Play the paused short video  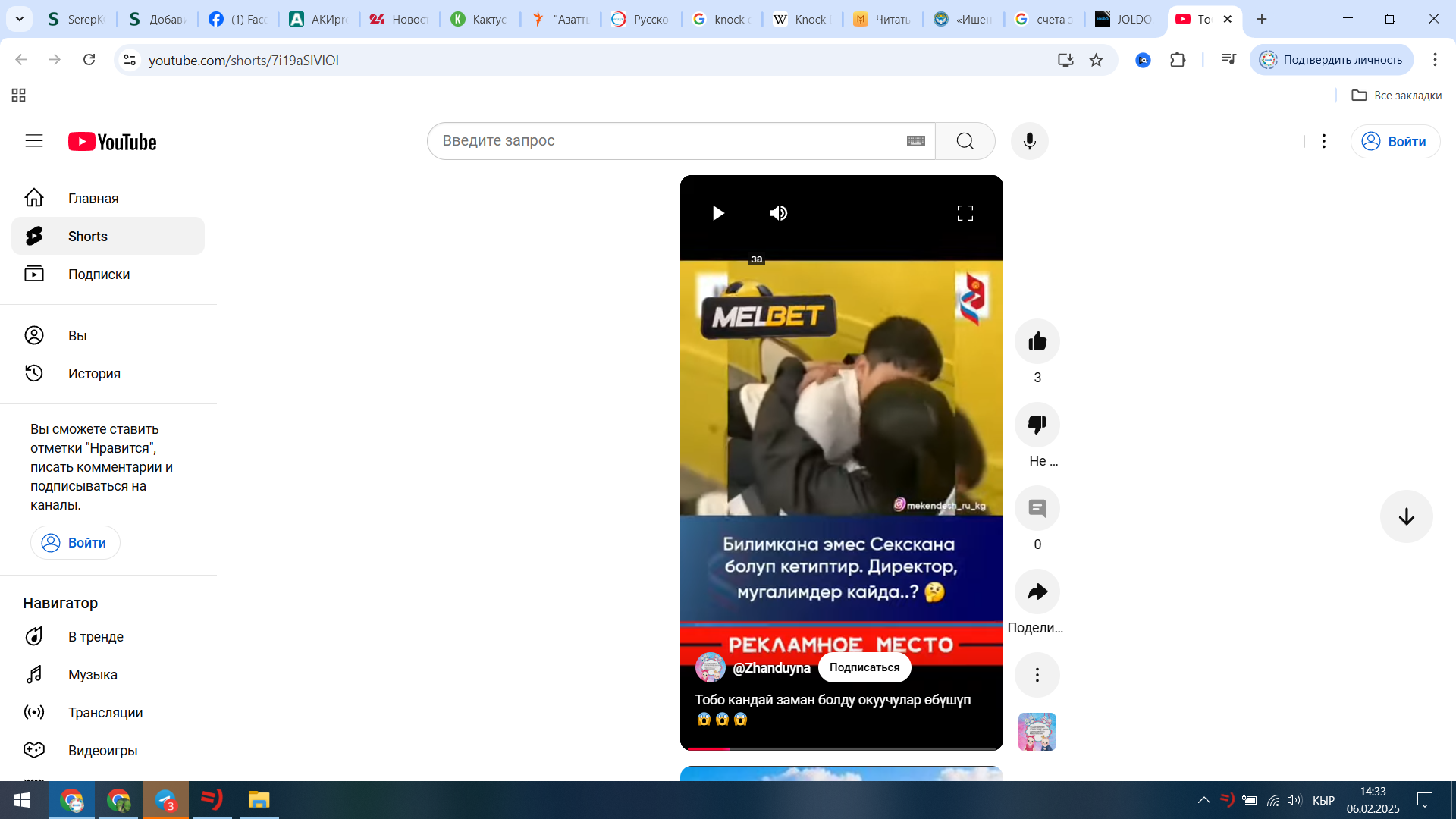coord(717,213)
